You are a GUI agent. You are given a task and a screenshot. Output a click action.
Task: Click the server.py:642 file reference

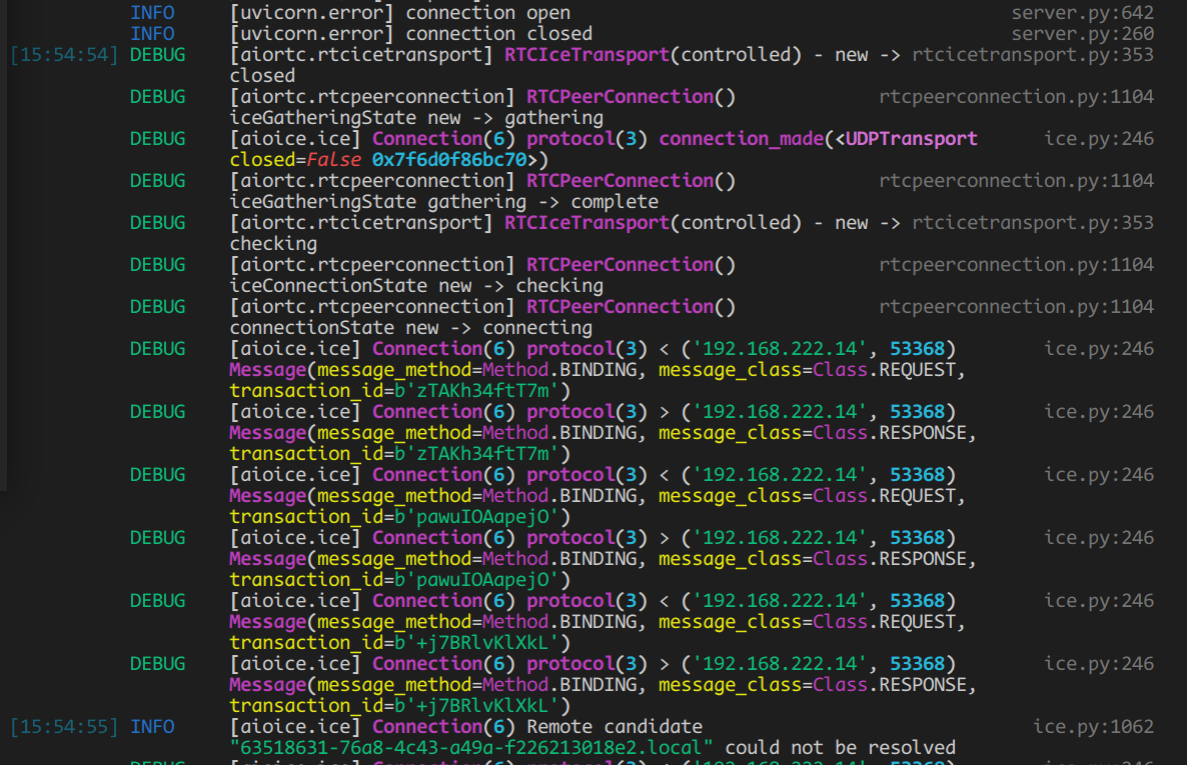tap(1082, 12)
